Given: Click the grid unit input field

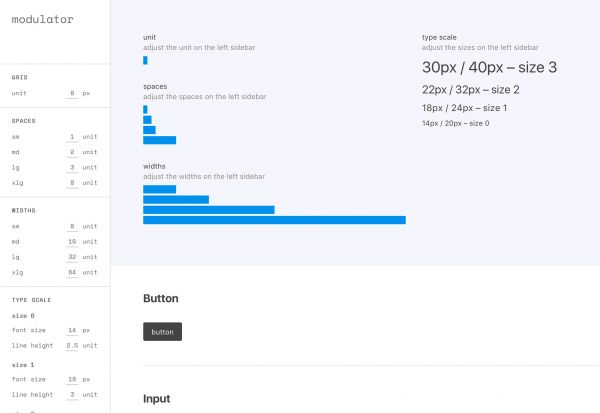Looking at the screenshot, I should tap(72, 93).
